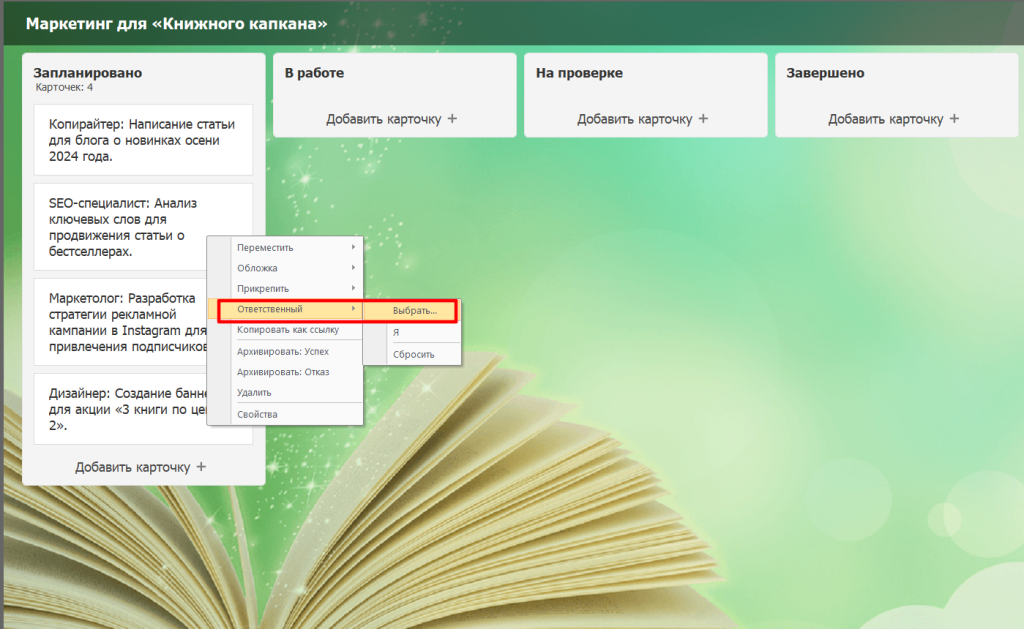This screenshot has width=1024, height=629.
Task: Assign to Я in submenu
Action: [x=412, y=332]
